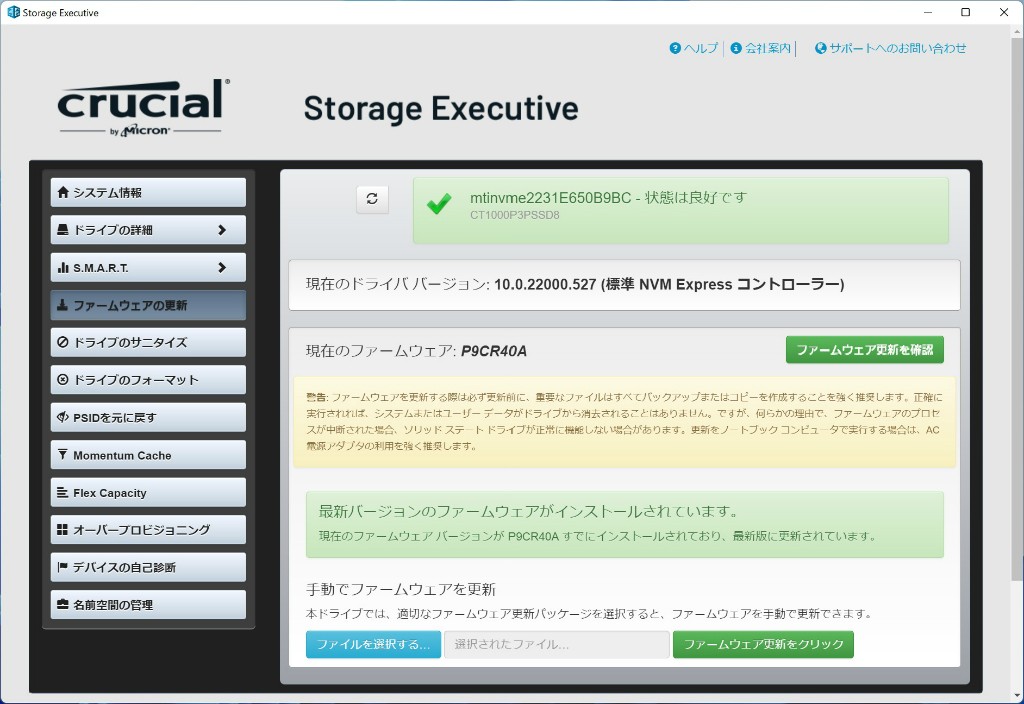1024x704 pixels.
Task: Open サポートへのお問い合わせ link
Action: coord(897,48)
